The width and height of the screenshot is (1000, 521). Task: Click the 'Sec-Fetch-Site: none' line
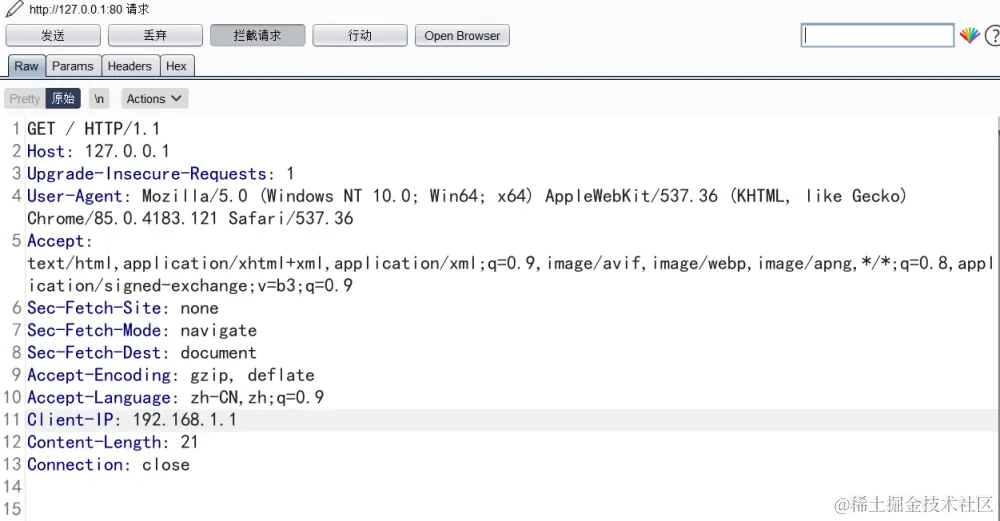pos(122,308)
